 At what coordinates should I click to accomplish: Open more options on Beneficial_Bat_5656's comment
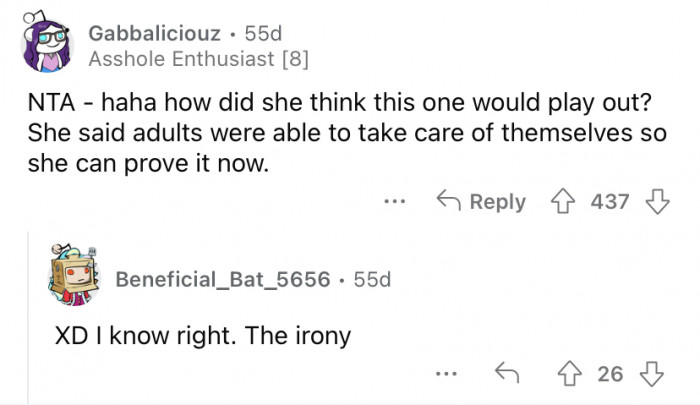pos(446,374)
